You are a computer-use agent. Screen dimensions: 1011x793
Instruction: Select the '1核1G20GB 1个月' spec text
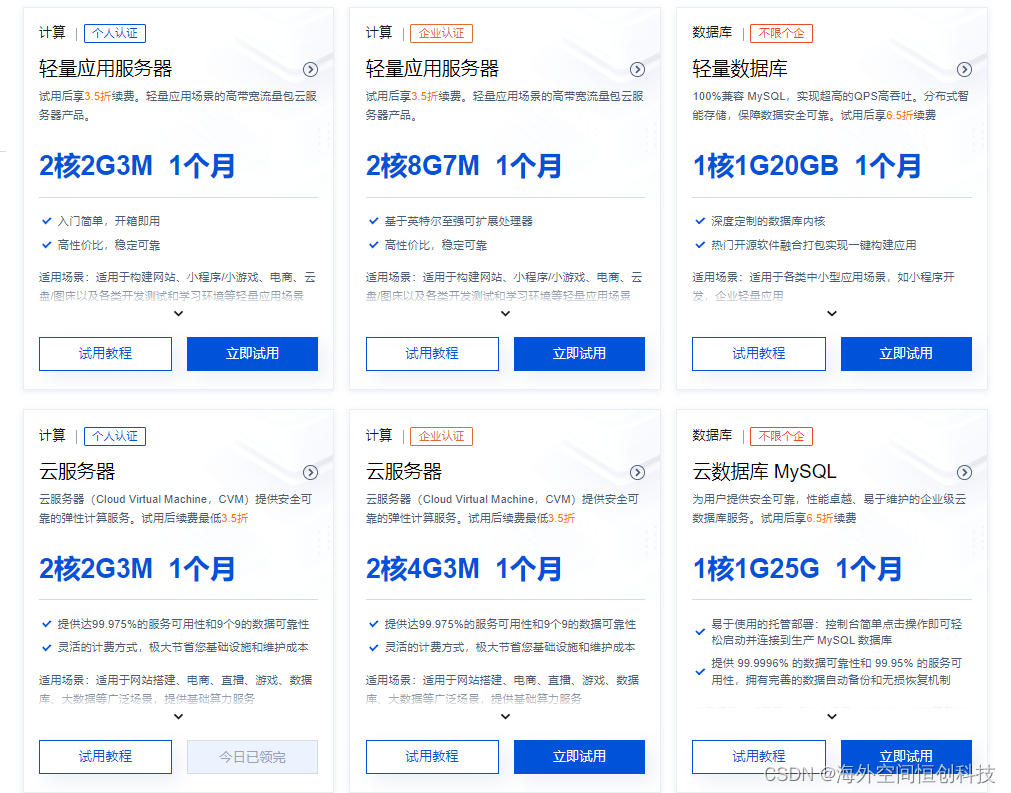click(807, 166)
